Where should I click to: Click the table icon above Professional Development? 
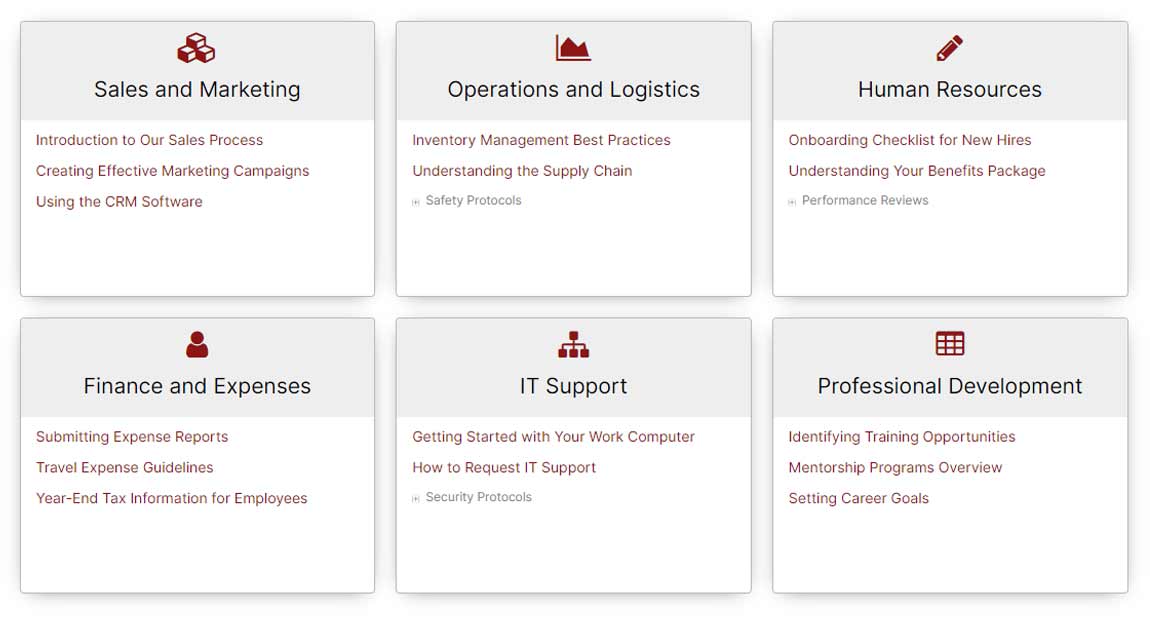point(949,344)
